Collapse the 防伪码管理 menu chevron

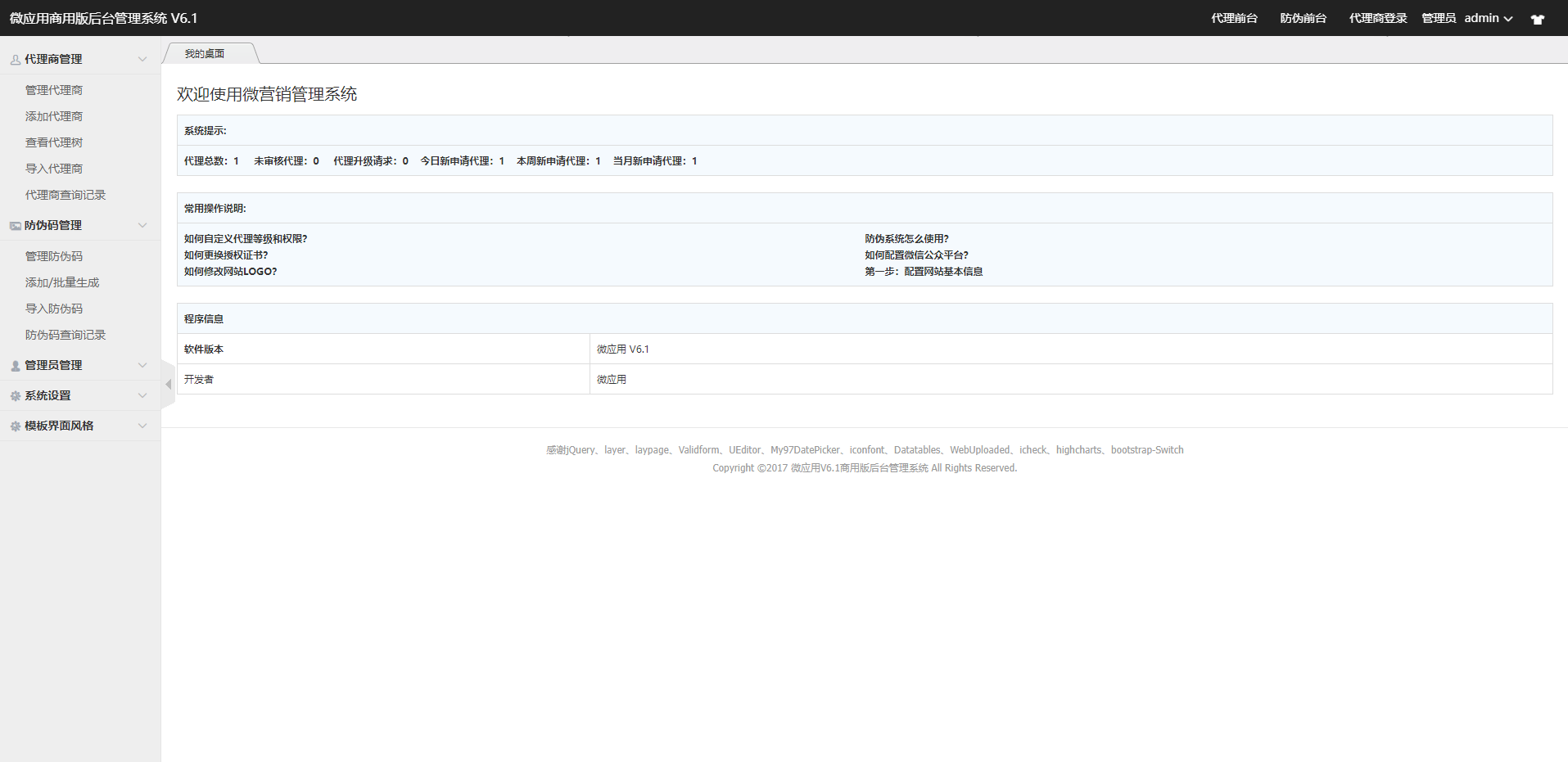[142, 225]
